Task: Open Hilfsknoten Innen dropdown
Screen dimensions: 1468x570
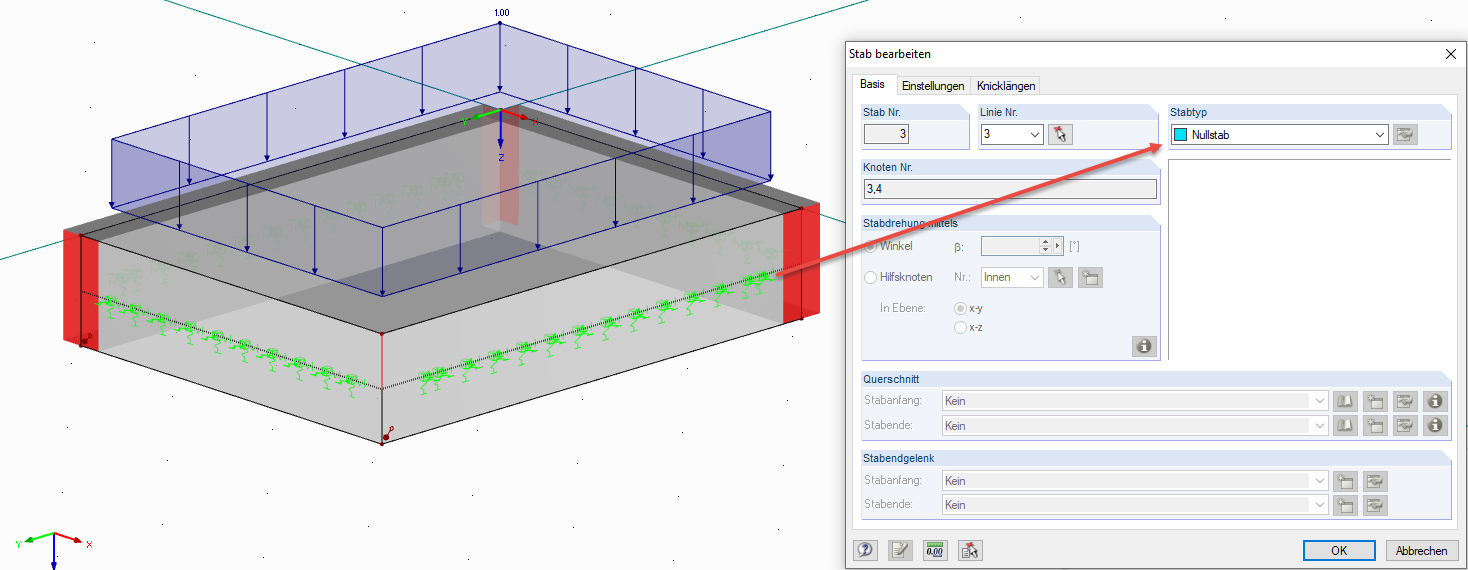Action: tap(1034, 277)
